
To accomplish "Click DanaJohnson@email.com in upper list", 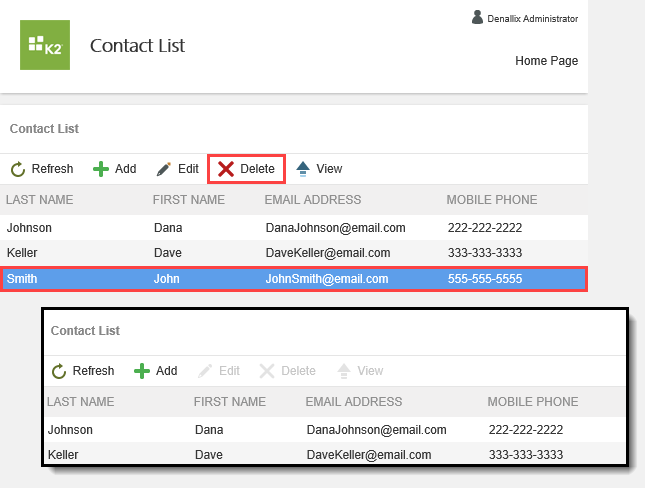I will click(335, 228).
